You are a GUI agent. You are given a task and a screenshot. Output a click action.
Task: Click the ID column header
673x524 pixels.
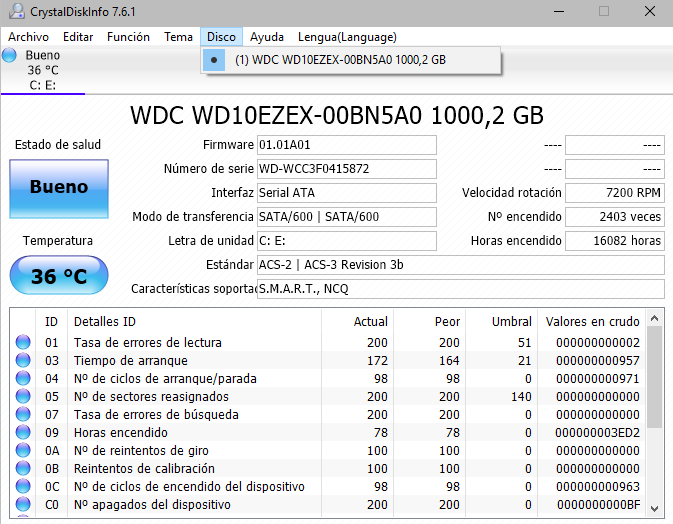click(x=52, y=322)
